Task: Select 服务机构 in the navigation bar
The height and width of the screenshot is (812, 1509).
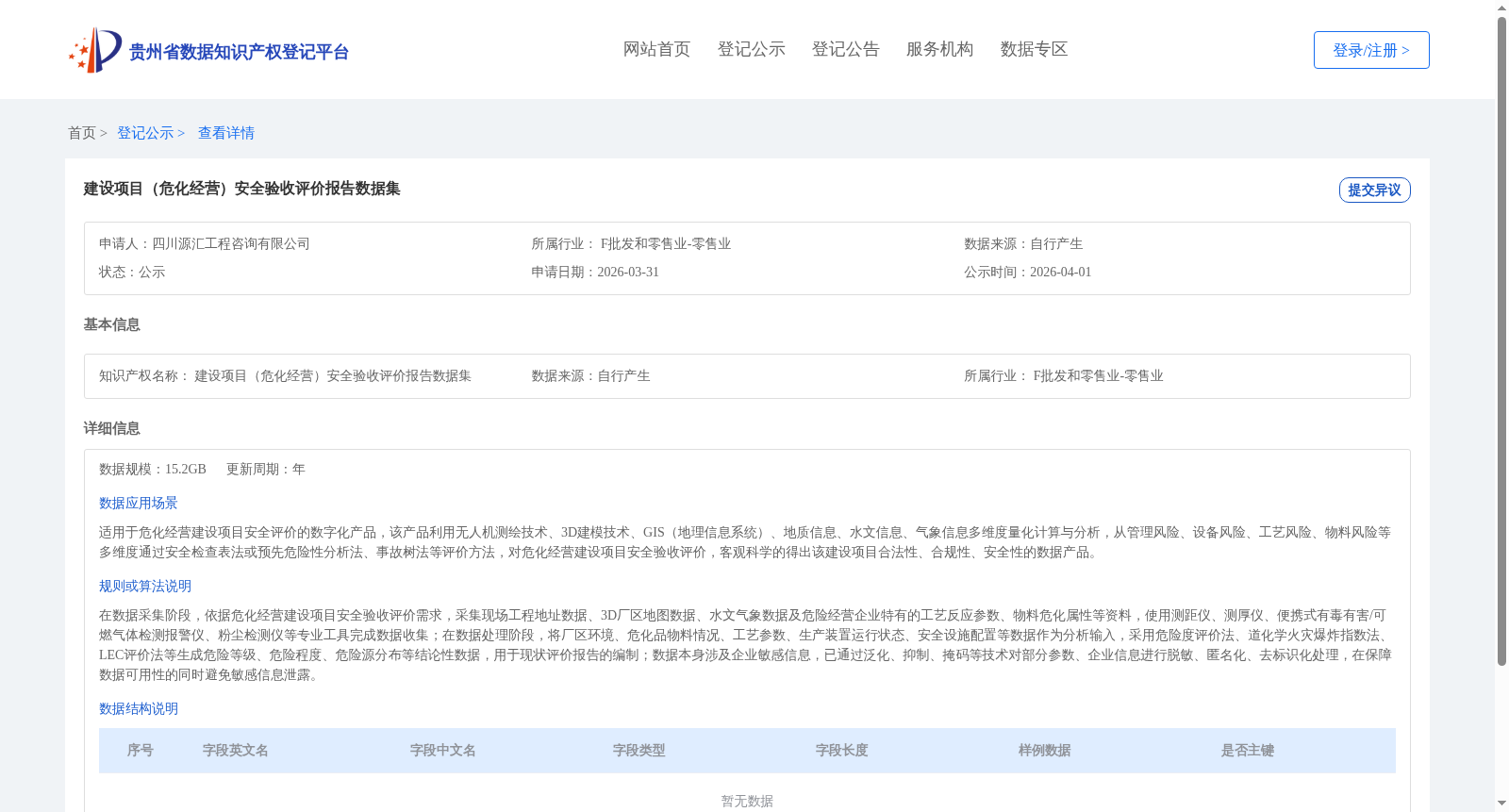Action: 939,49
